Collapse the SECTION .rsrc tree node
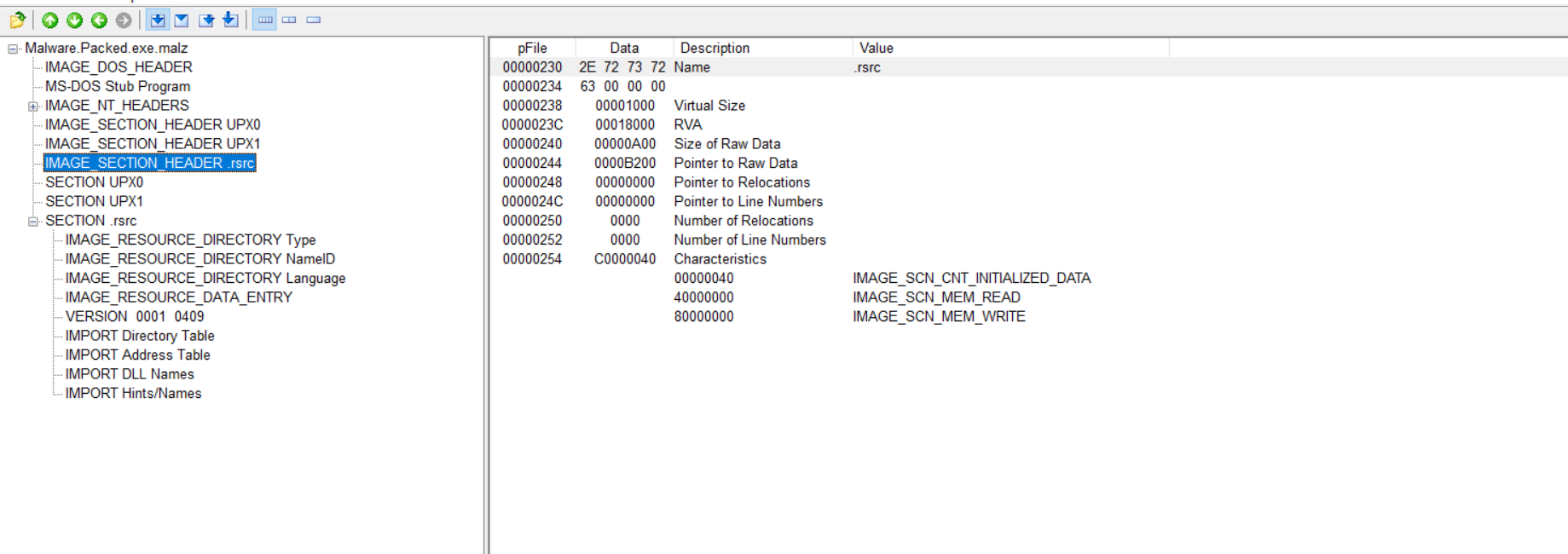This screenshot has width=1568, height=554. [33, 222]
